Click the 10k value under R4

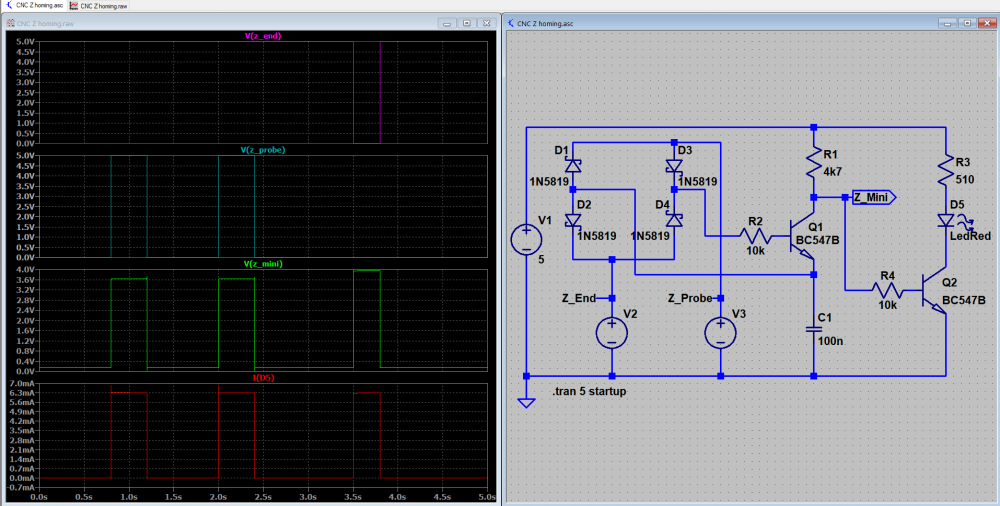888,306
